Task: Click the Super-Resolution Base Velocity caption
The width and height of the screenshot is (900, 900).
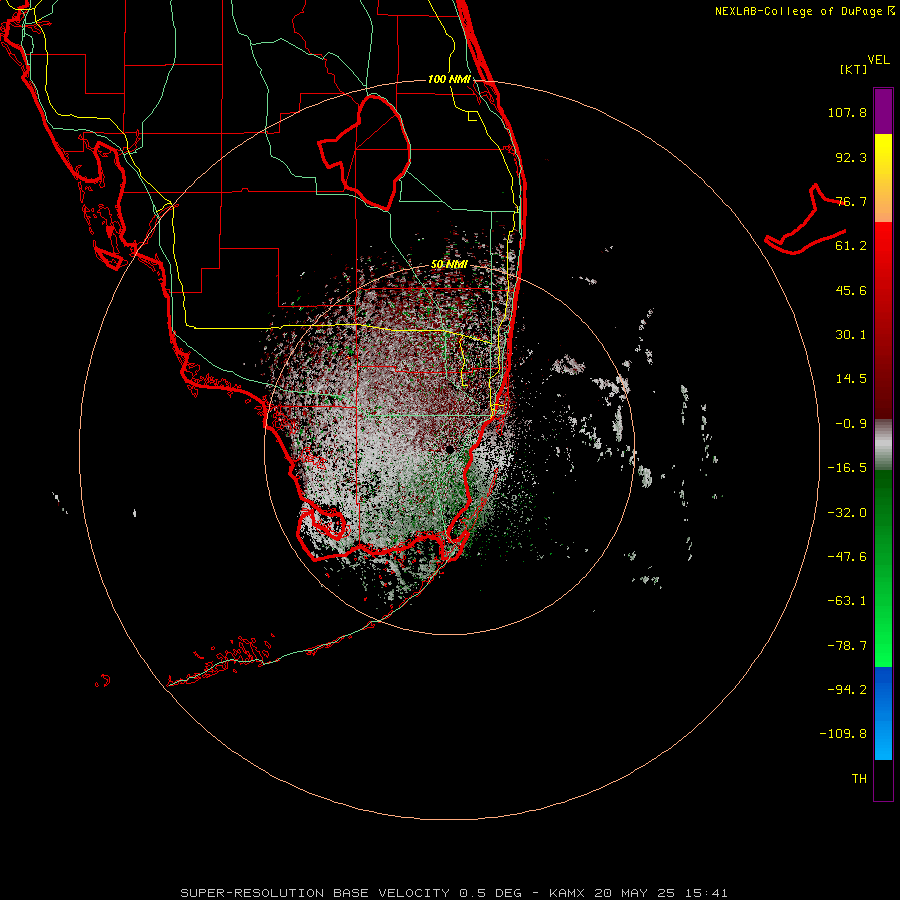Action: pos(453,893)
